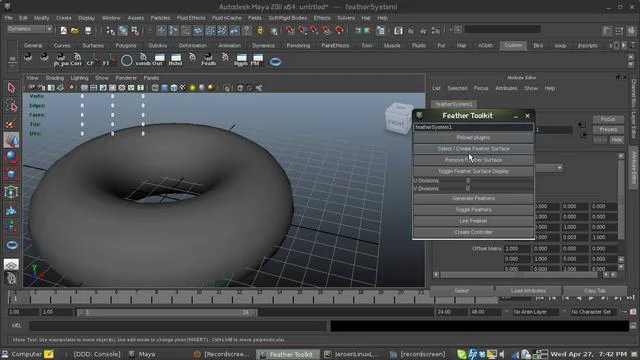Open the Fluid Effects menu
640x360 pixels.
pyautogui.click(x=191, y=18)
